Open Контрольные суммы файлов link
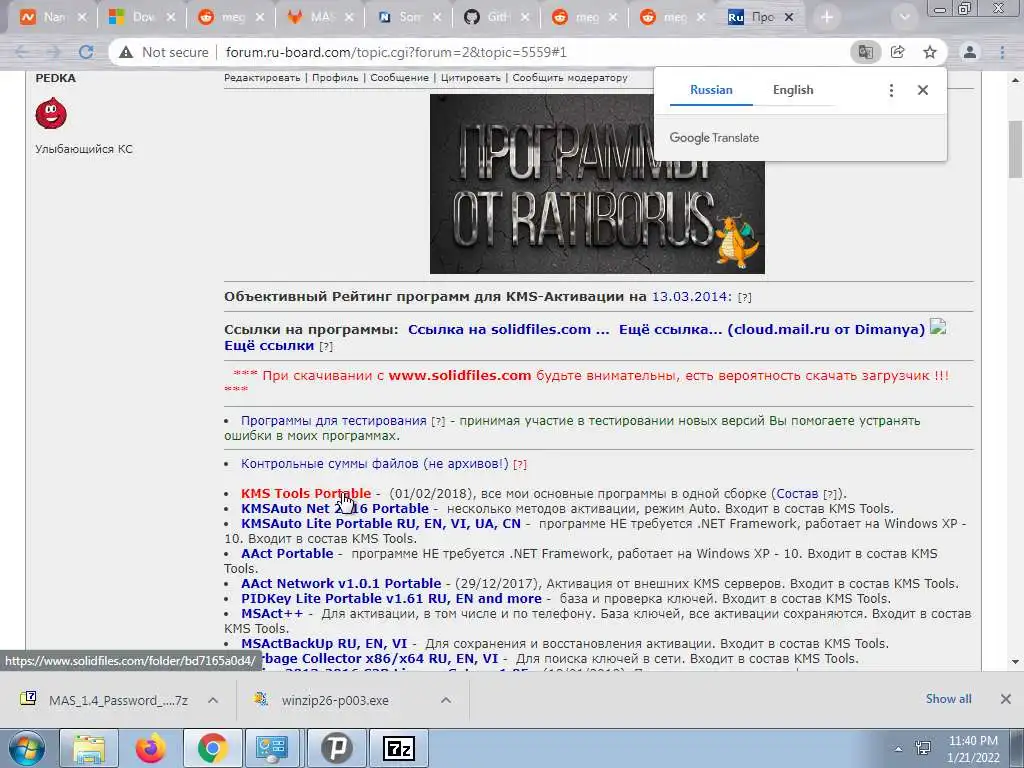Image resolution: width=1024 pixels, height=768 pixels. [x=374, y=464]
